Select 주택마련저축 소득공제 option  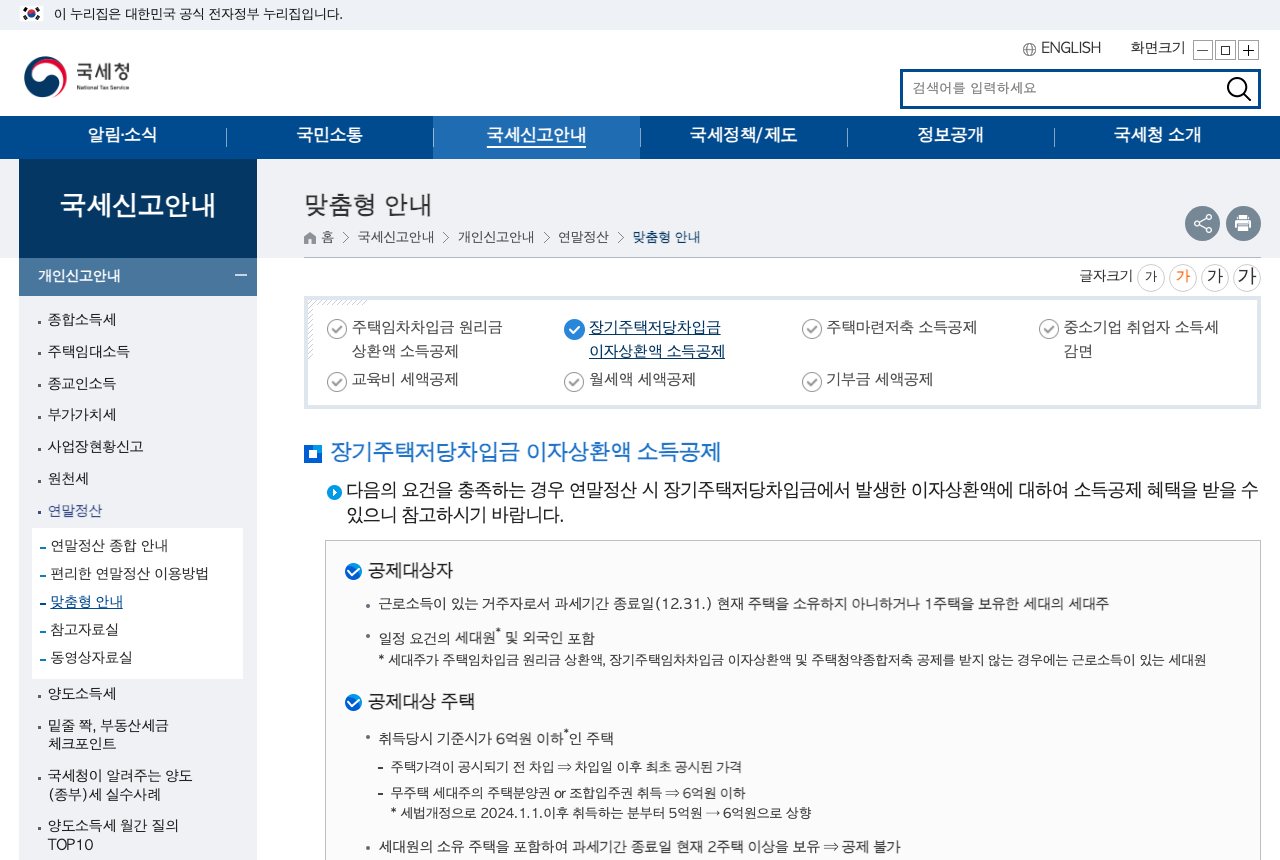click(x=889, y=328)
